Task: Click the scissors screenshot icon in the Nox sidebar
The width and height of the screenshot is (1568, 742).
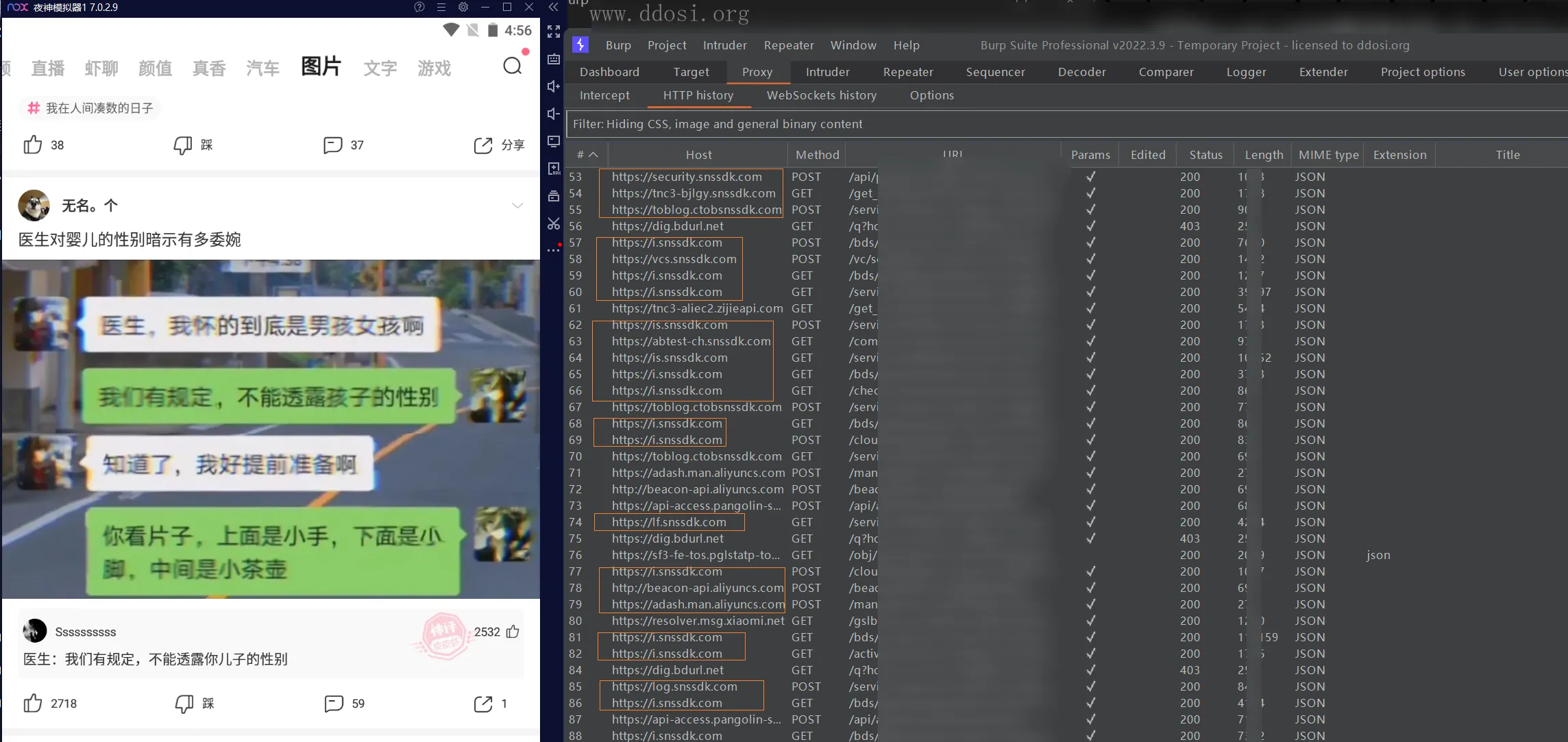Action: [x=554, y=223]
